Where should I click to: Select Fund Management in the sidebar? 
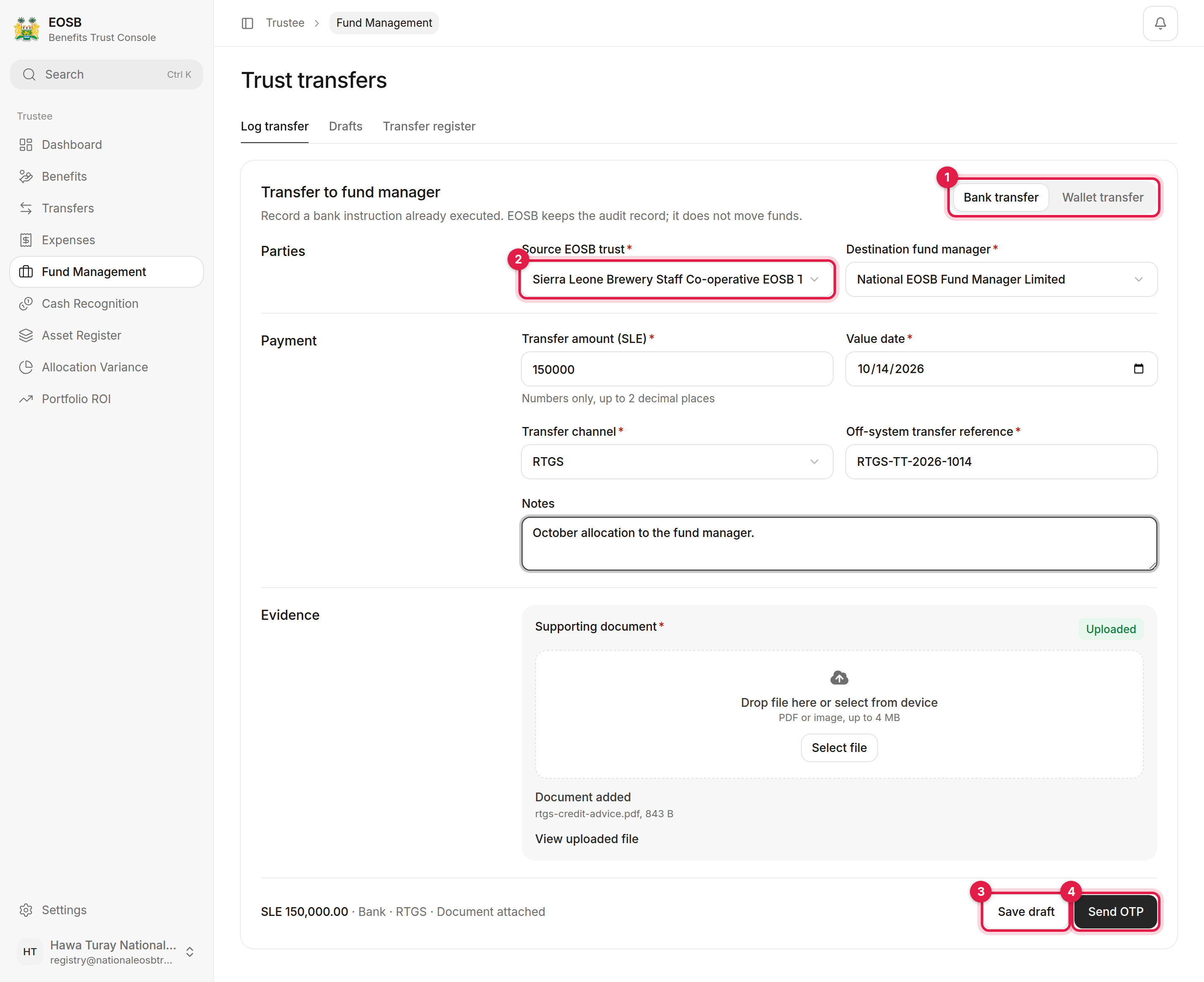[106, 271]
